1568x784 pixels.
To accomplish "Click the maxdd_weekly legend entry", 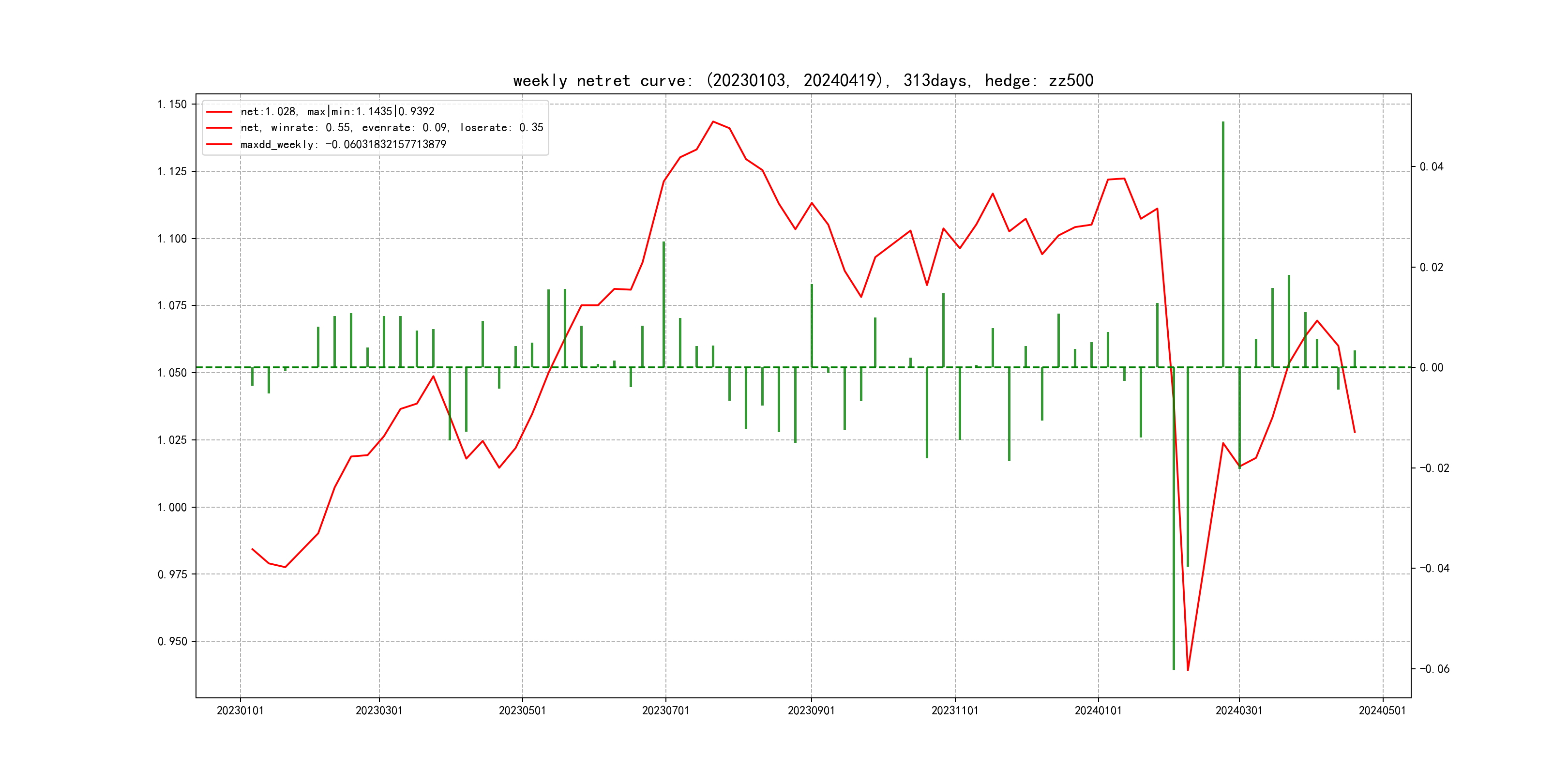I will click(x=343, y=144).
